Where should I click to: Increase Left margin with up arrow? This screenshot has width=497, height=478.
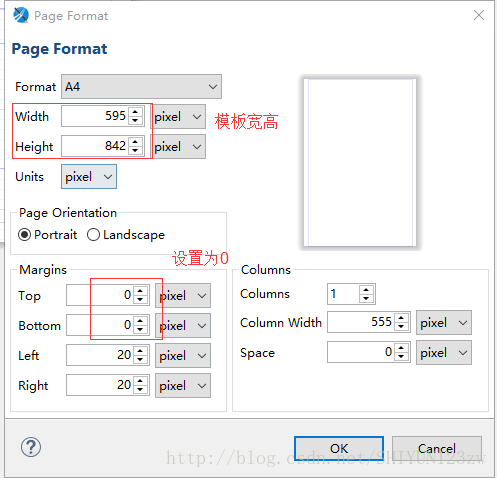point(140,351)
